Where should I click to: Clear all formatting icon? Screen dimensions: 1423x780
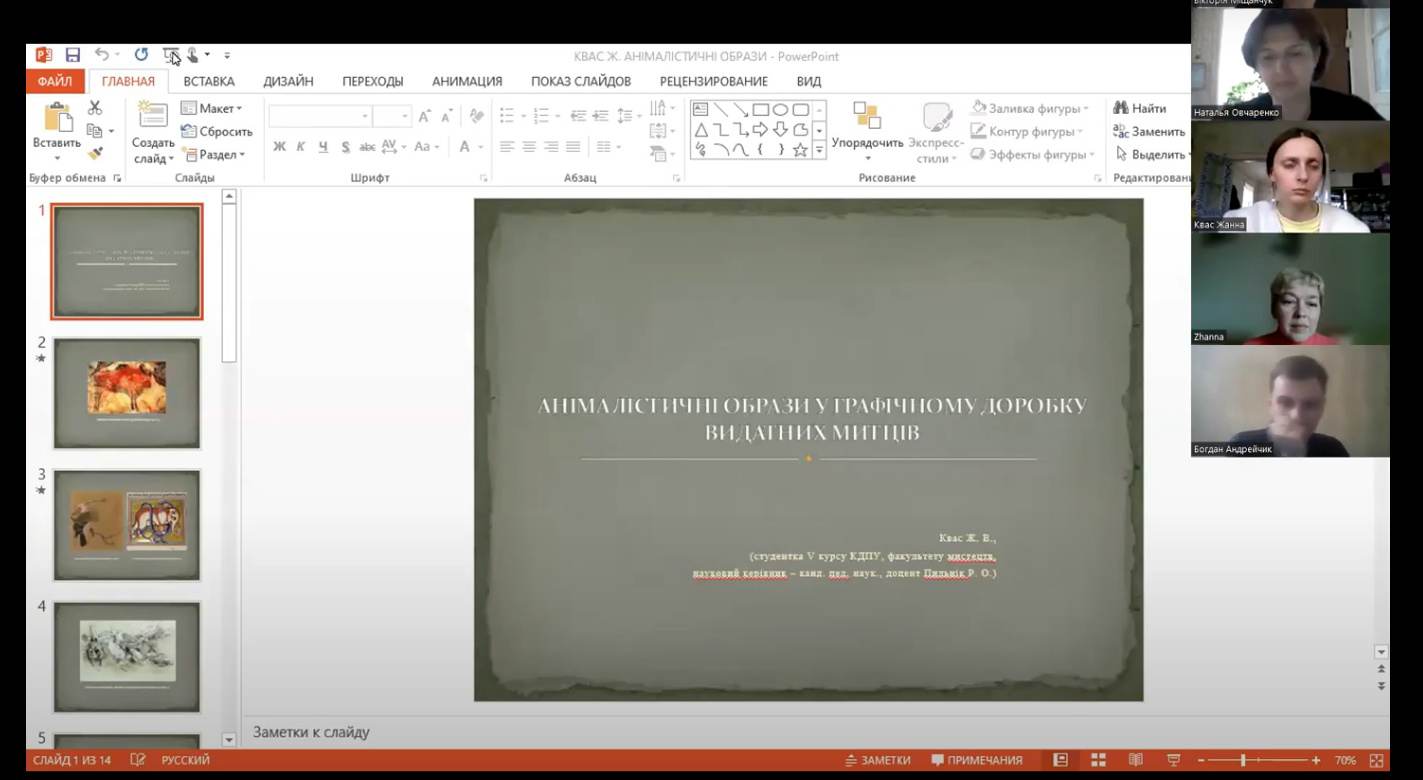[476, 116]
